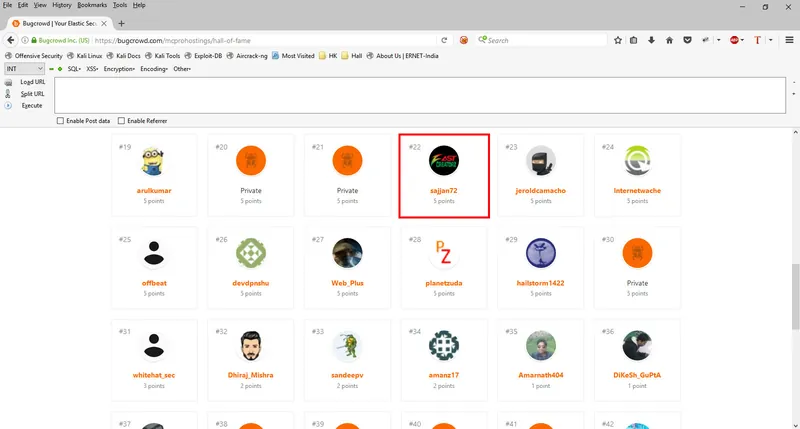Expand the Encoding dropdown menu
The image size is (800, 429).
(x=154, y=69)
